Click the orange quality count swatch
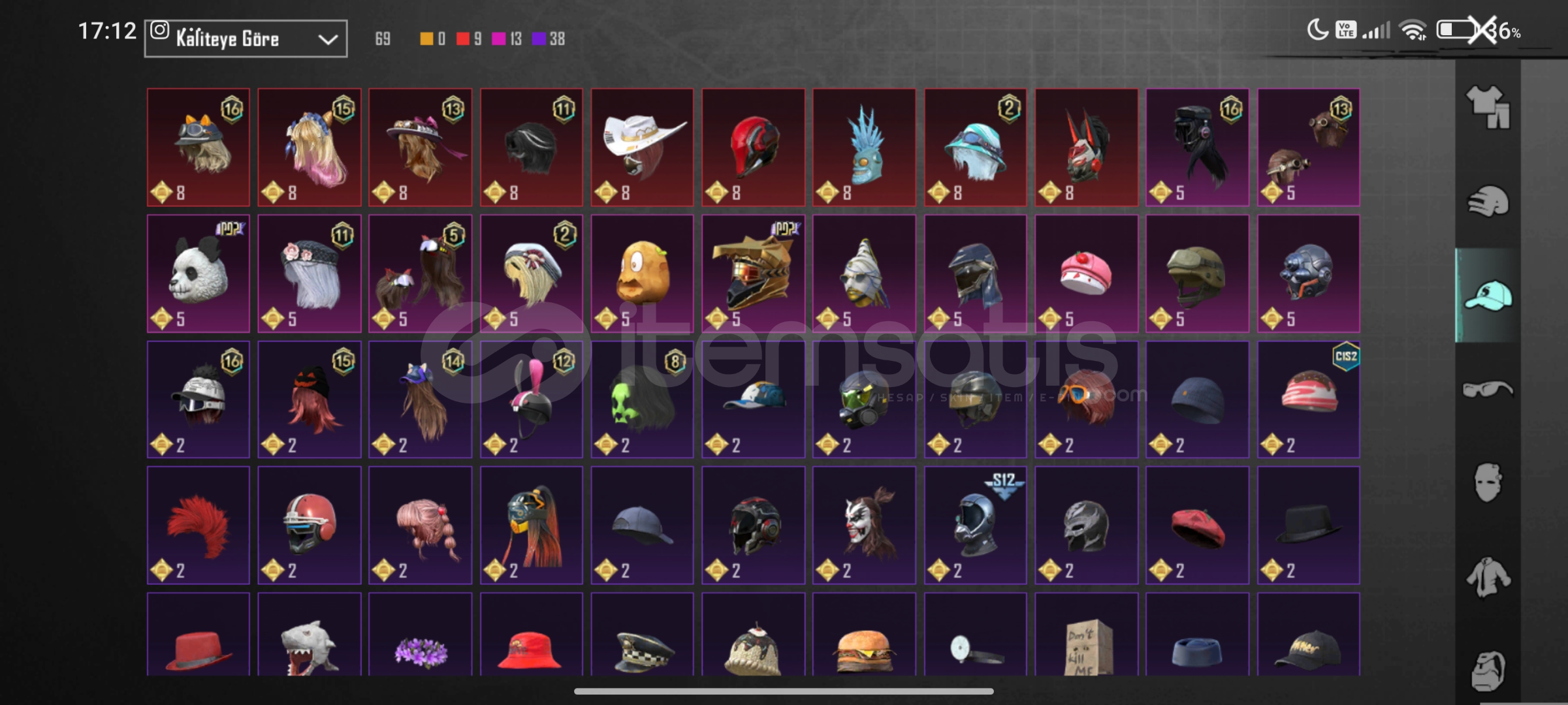Viewport: 1568px width, 705px height. (x=426, y=39)
